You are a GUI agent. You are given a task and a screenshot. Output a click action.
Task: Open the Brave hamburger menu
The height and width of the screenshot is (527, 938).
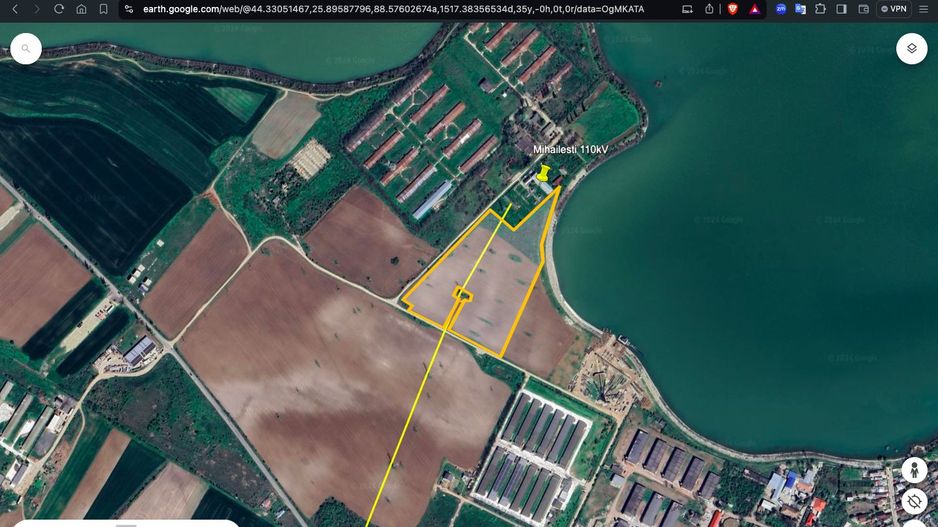(x=925, y=9)
